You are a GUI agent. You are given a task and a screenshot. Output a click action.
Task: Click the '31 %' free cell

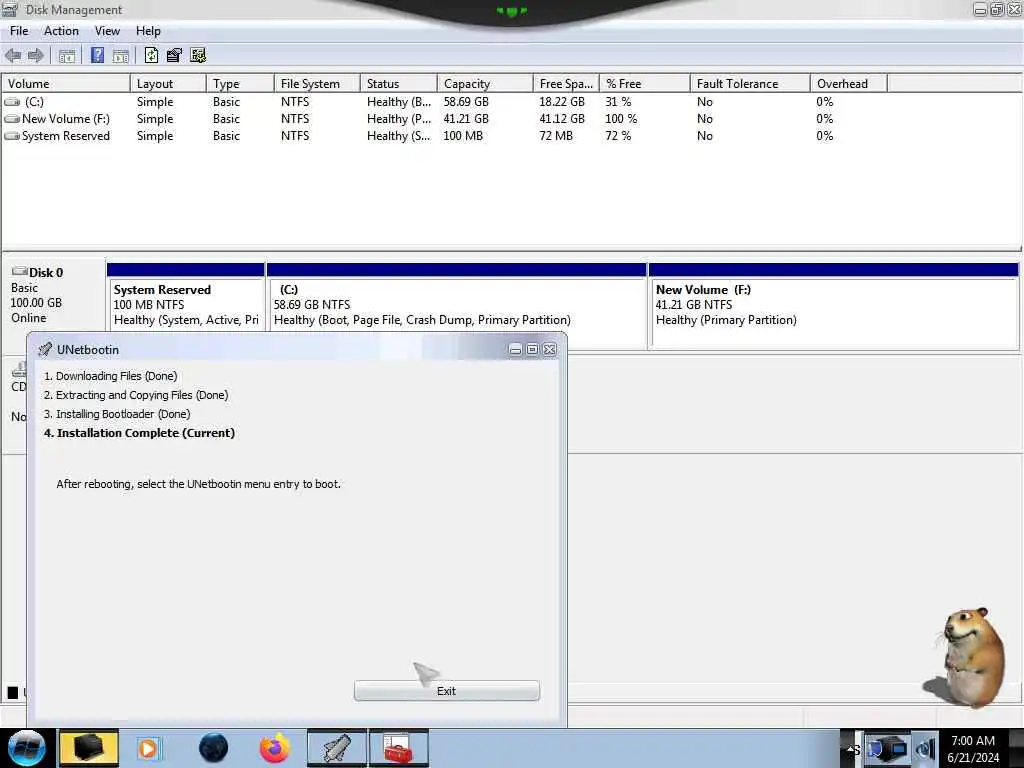tap(618, 102)
